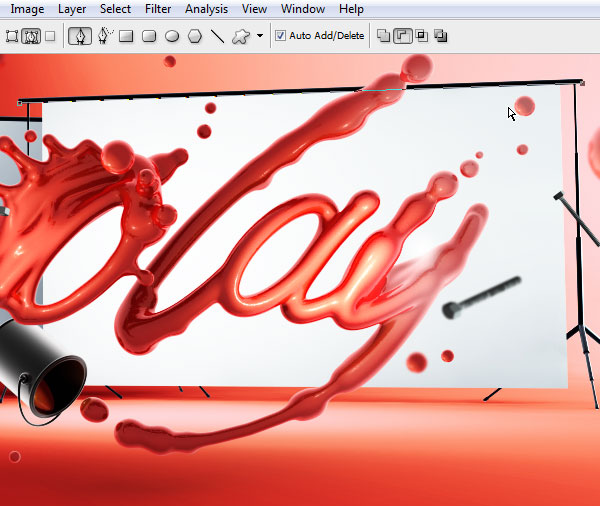Select Paths mode icon
Viewport: 600px width, 506px height.
(x=31, y=36)
